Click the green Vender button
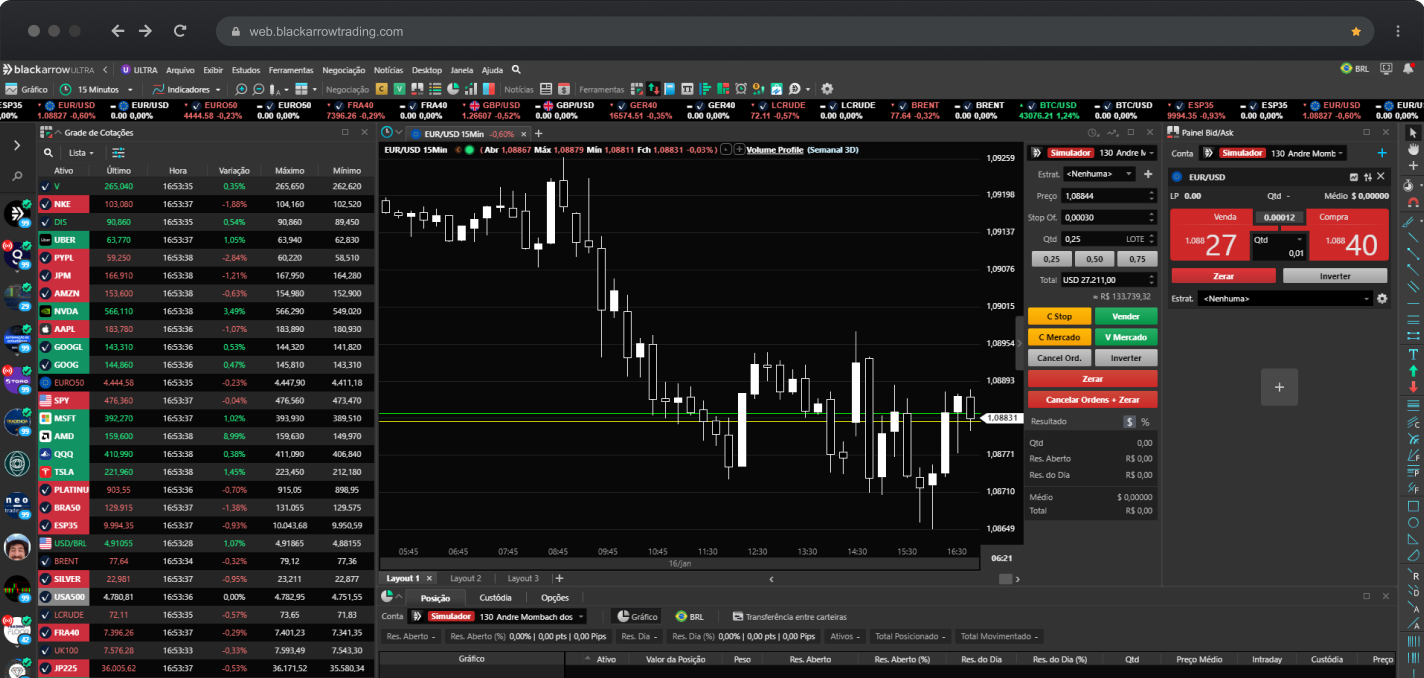 tap(1125, 316)
